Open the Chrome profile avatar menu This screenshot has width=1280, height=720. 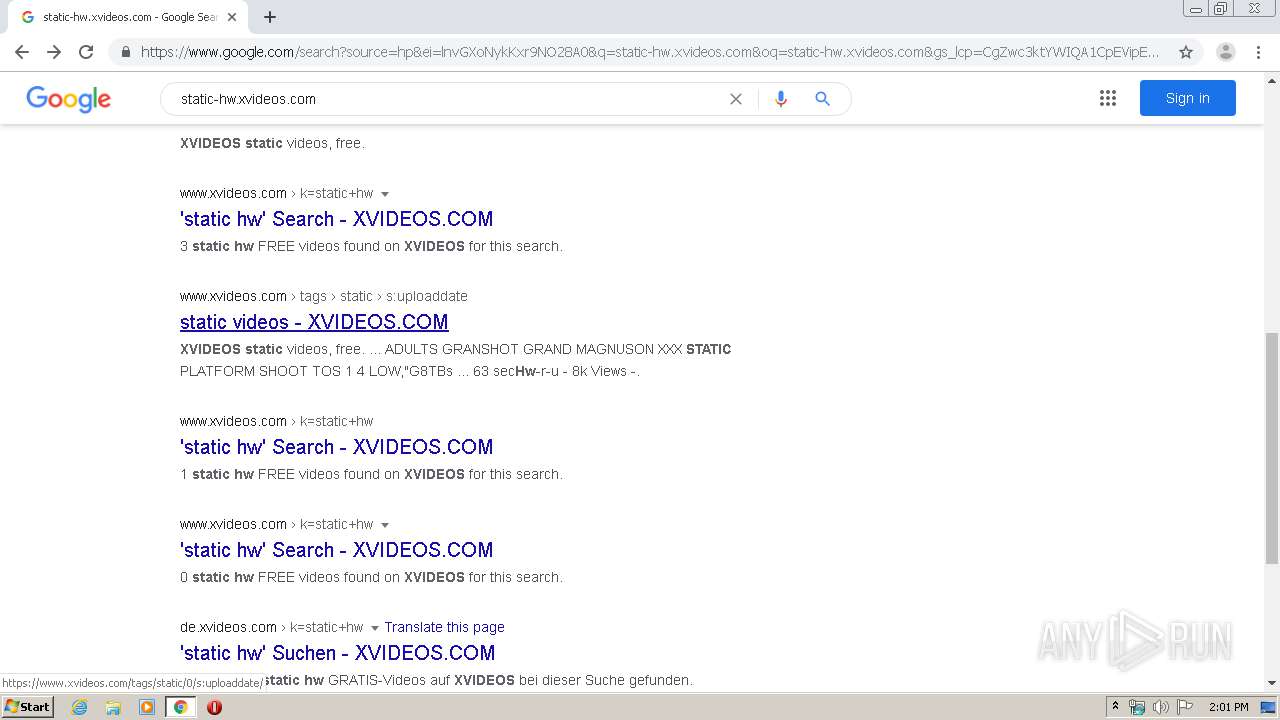click(x=1226, y=52)
